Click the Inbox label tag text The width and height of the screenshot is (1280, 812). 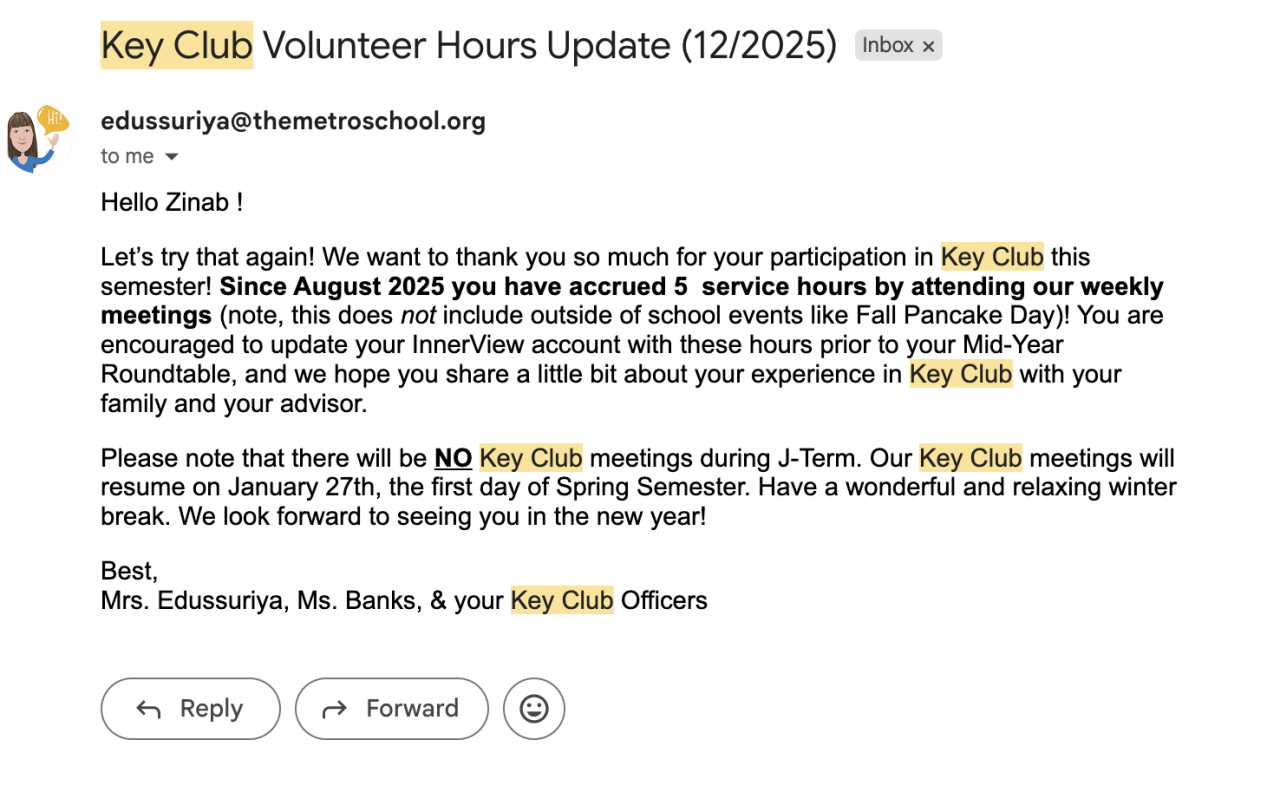pos(887,46)
